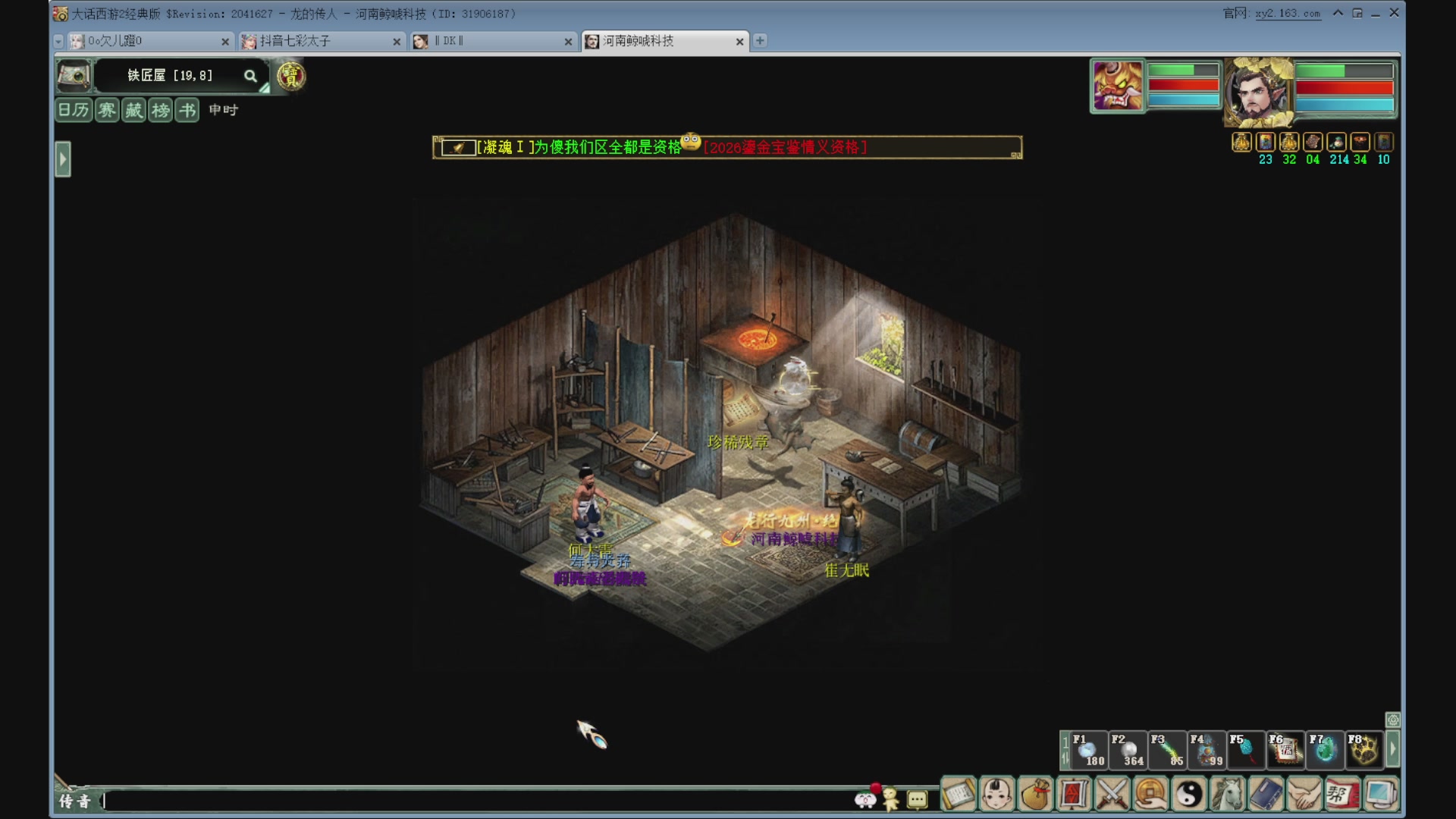Screen dimensions: 1456x819
Task: Open the yin-yang skills icon
Action: click(x=1189, y=794)
